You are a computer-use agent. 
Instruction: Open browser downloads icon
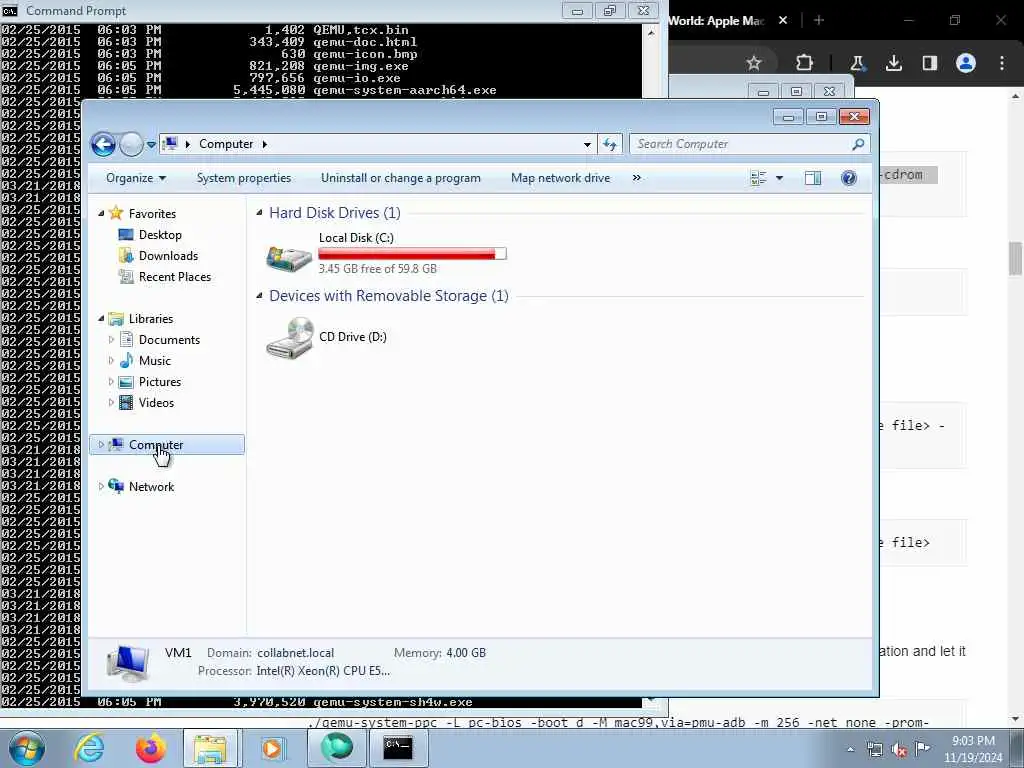[x=894, y=63]
